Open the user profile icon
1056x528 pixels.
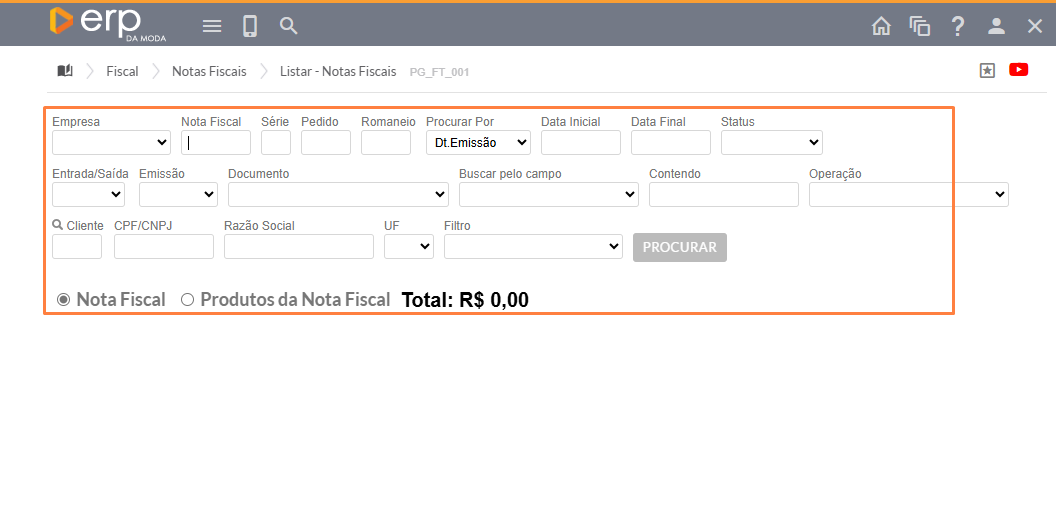click(996, 26)
